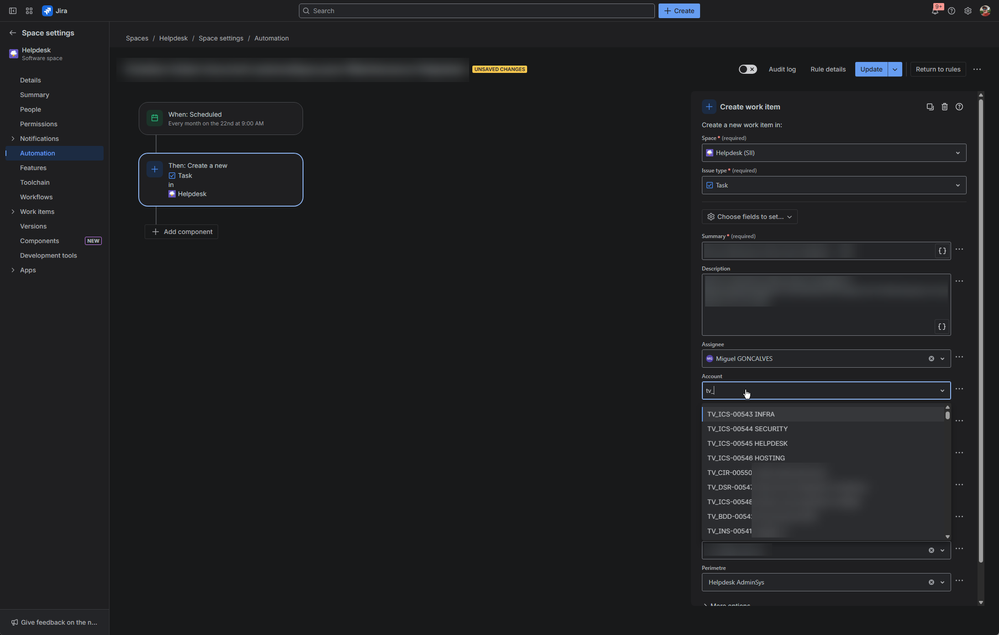Select TV_ICS-00545 HELPDESK option
The height and width of the screenshot is (635, 999).
click(823, 443)
